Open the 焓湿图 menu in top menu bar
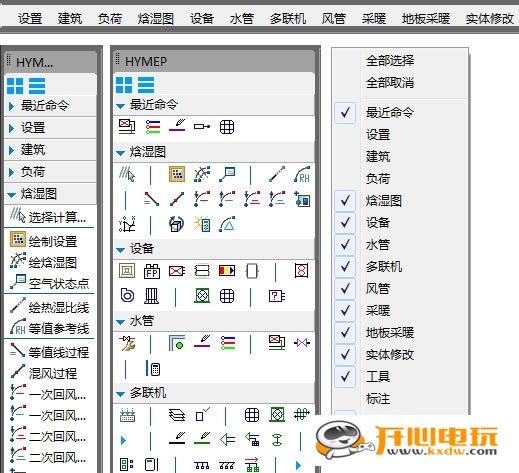 click(156, 18)
